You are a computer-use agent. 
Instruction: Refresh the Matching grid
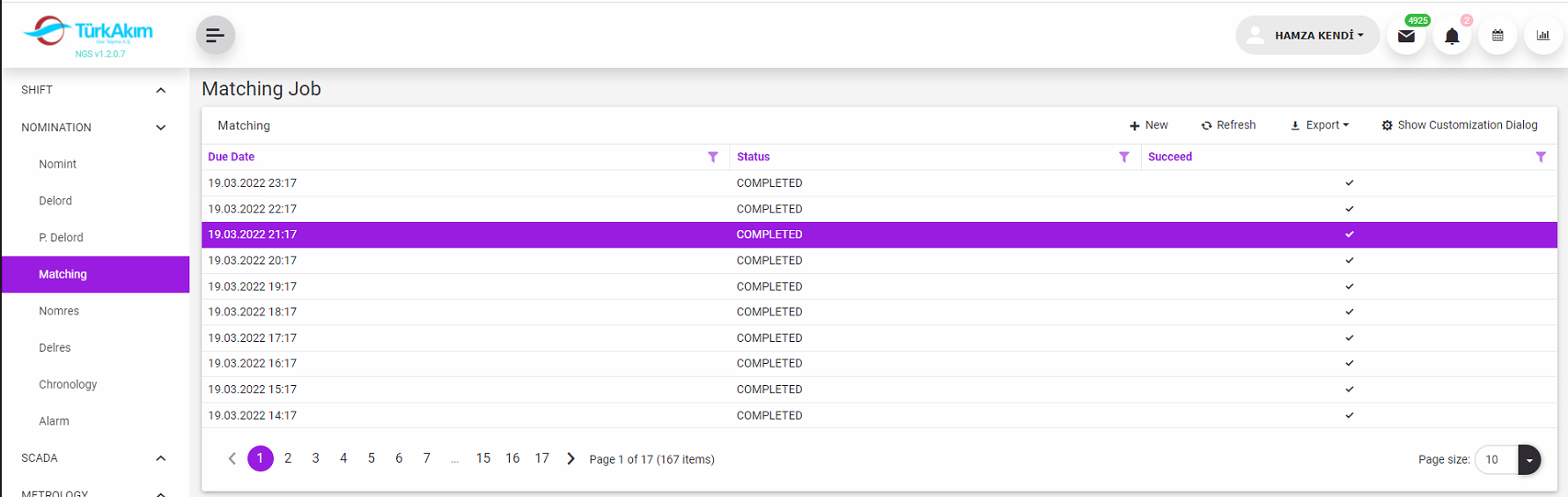click(1228, 125)
